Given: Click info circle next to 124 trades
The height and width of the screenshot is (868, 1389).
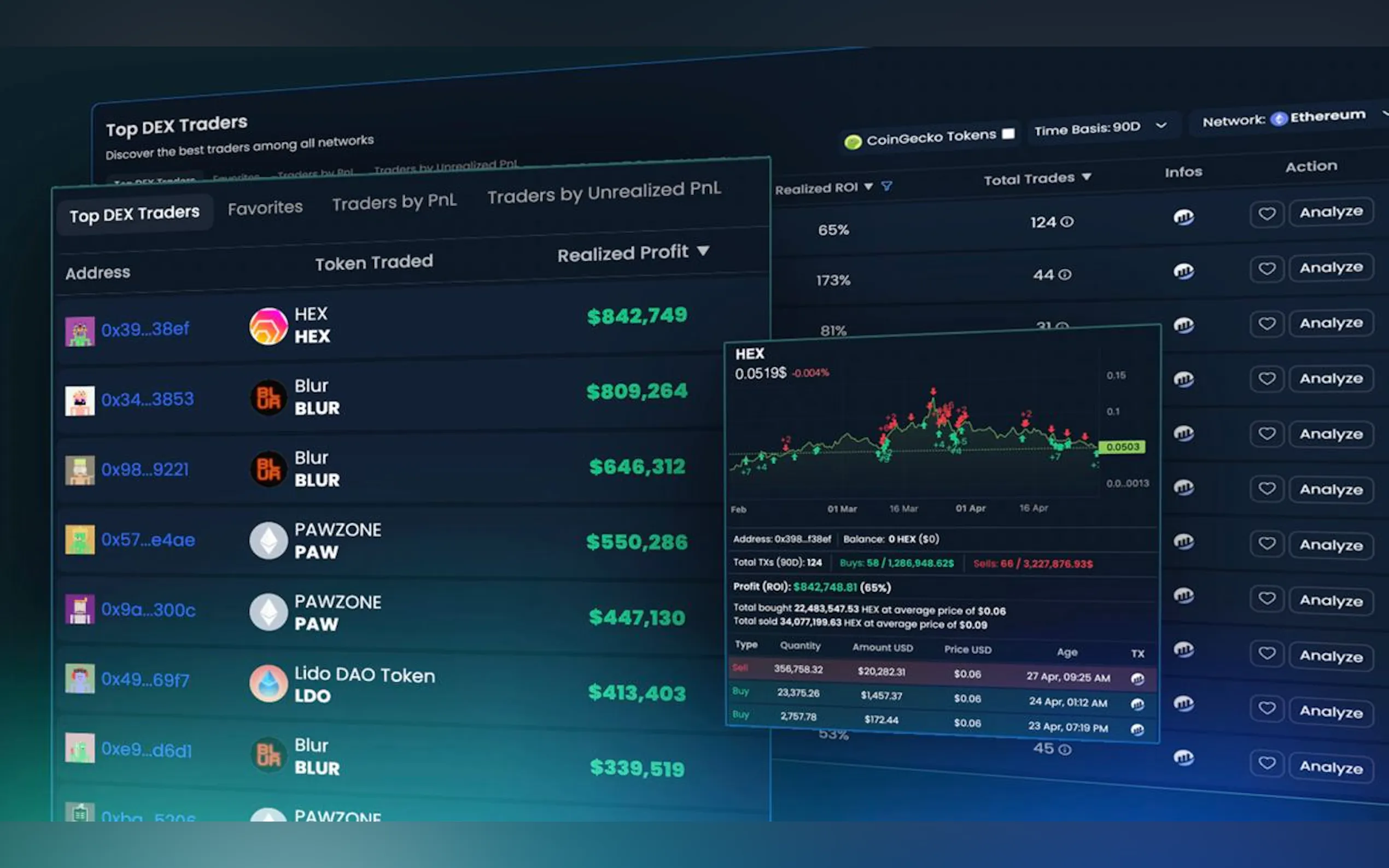Looking at the screenshot, I should (1067, 221).
